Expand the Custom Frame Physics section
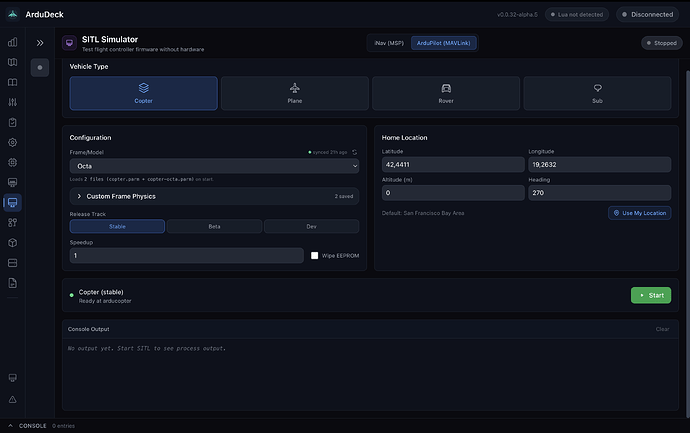The image size is (690, 433). 214,196
